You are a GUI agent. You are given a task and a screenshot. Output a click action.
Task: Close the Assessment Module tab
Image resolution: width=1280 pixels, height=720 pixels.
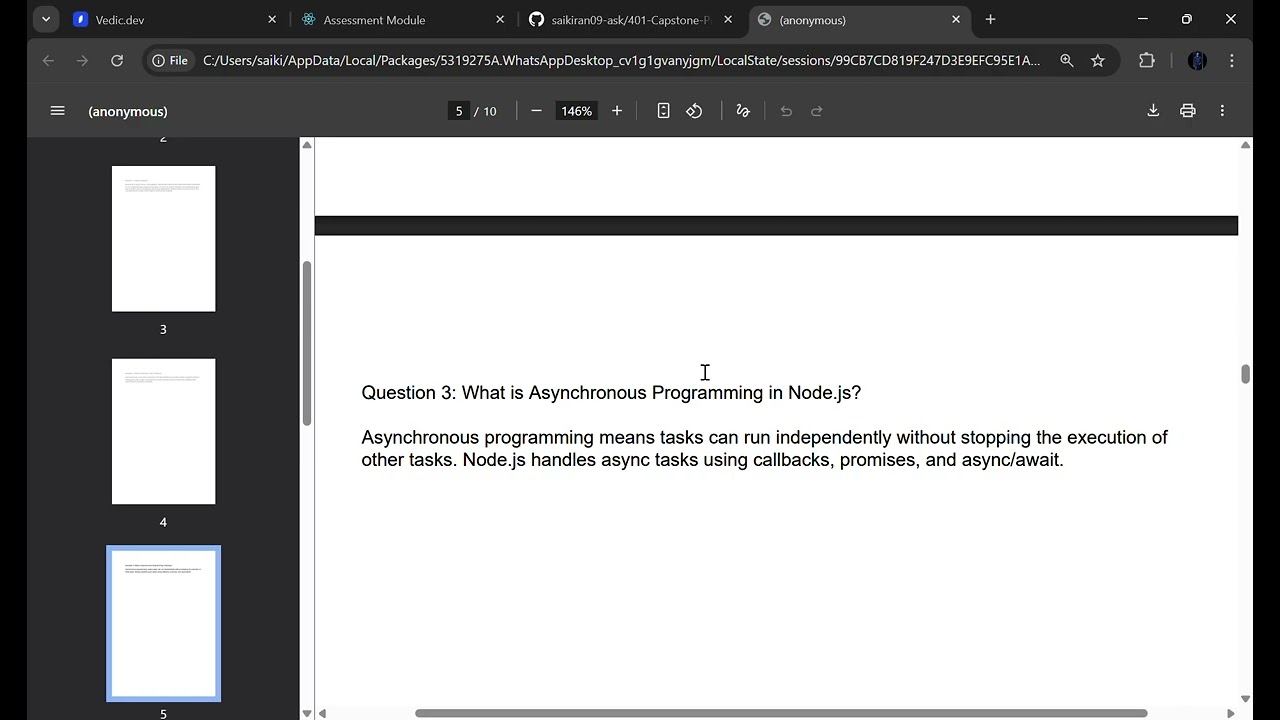tap(500, 19)
